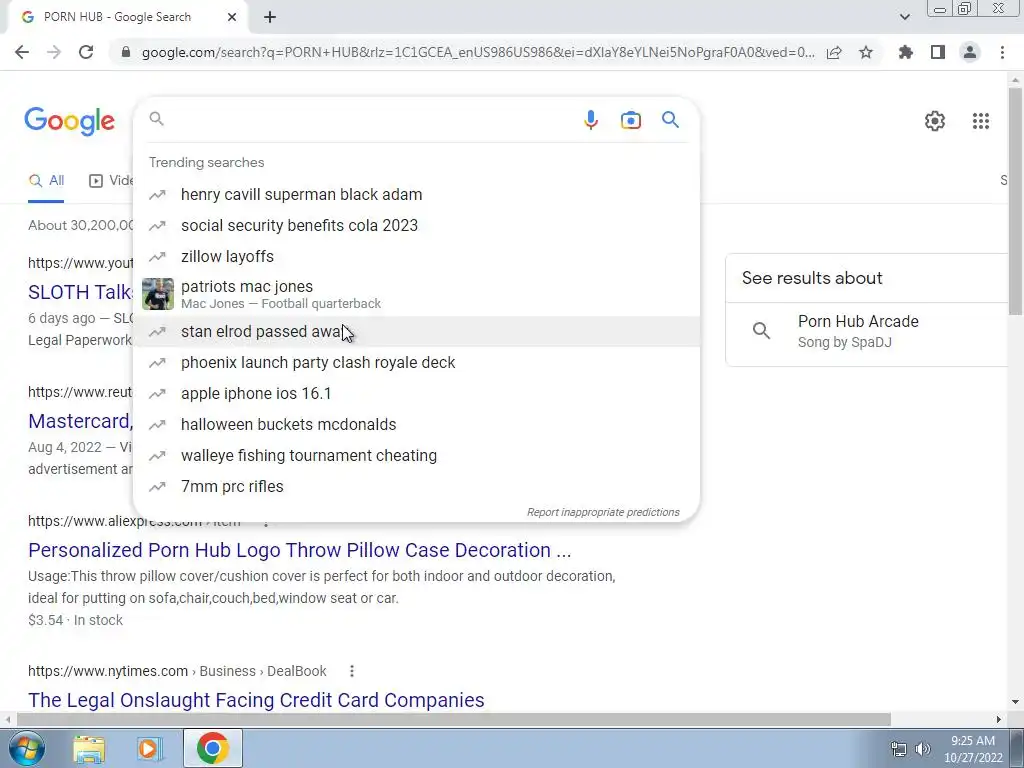Image resolution: width=1024 pixels, height=768 pixels.
Task: Share this page via share icon
Action: pyautogui.click(x=834, y=52)
